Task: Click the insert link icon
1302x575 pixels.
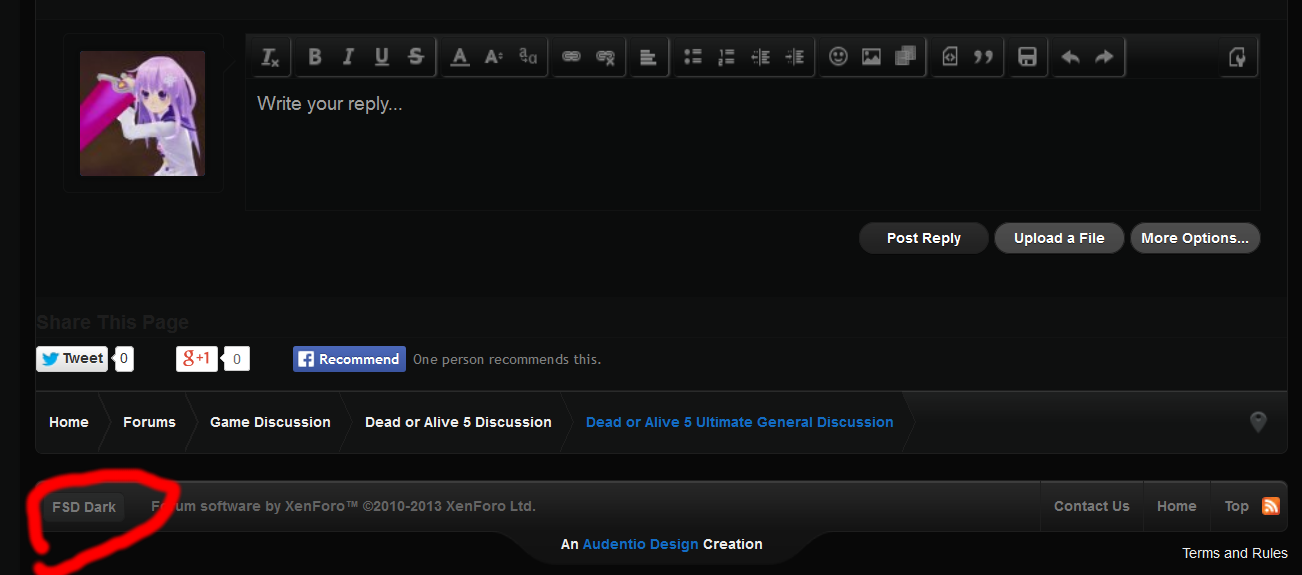Action: (x=571, y=57)
